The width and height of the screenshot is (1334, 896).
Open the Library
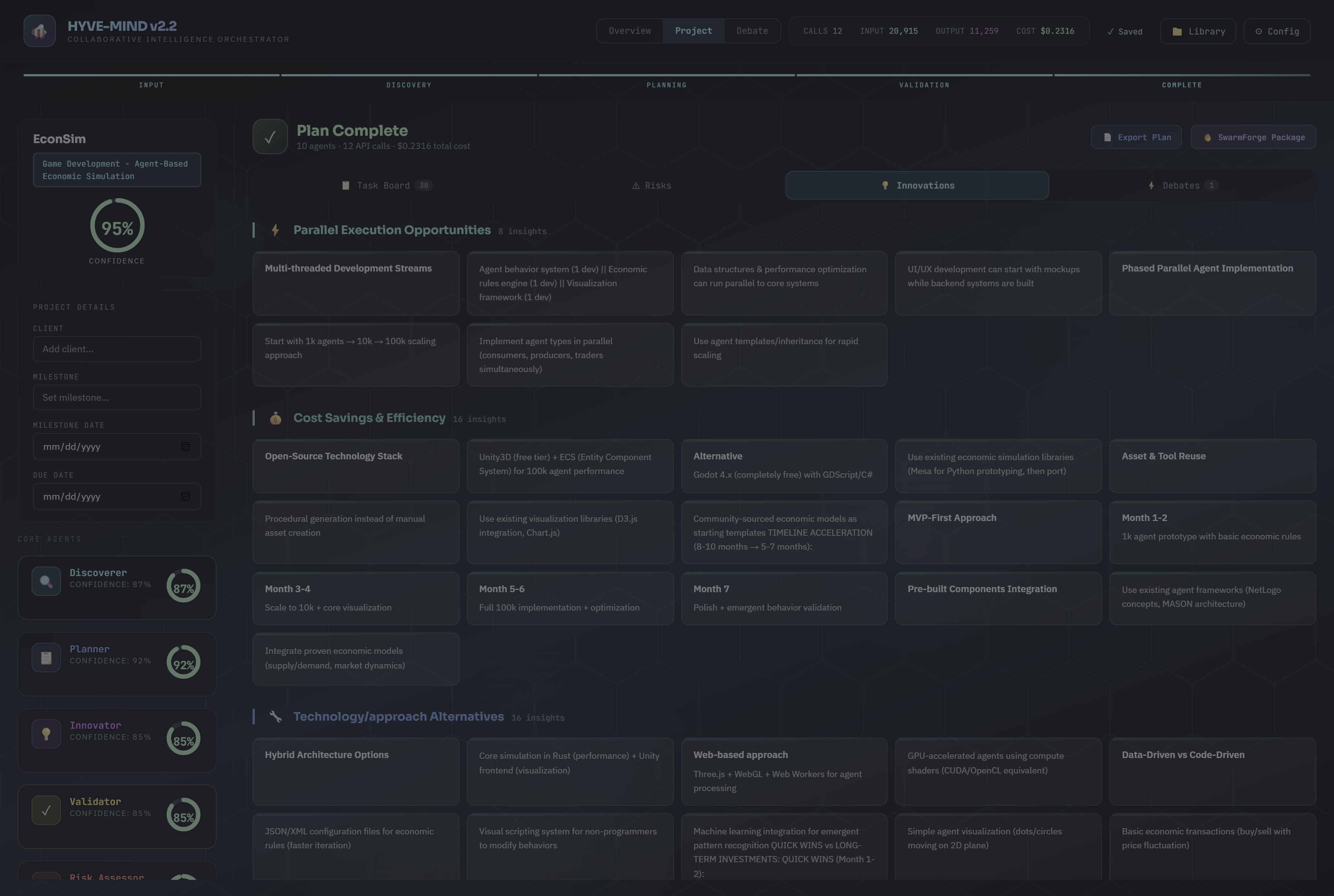pyautogui.click(x=1197, y=32)
